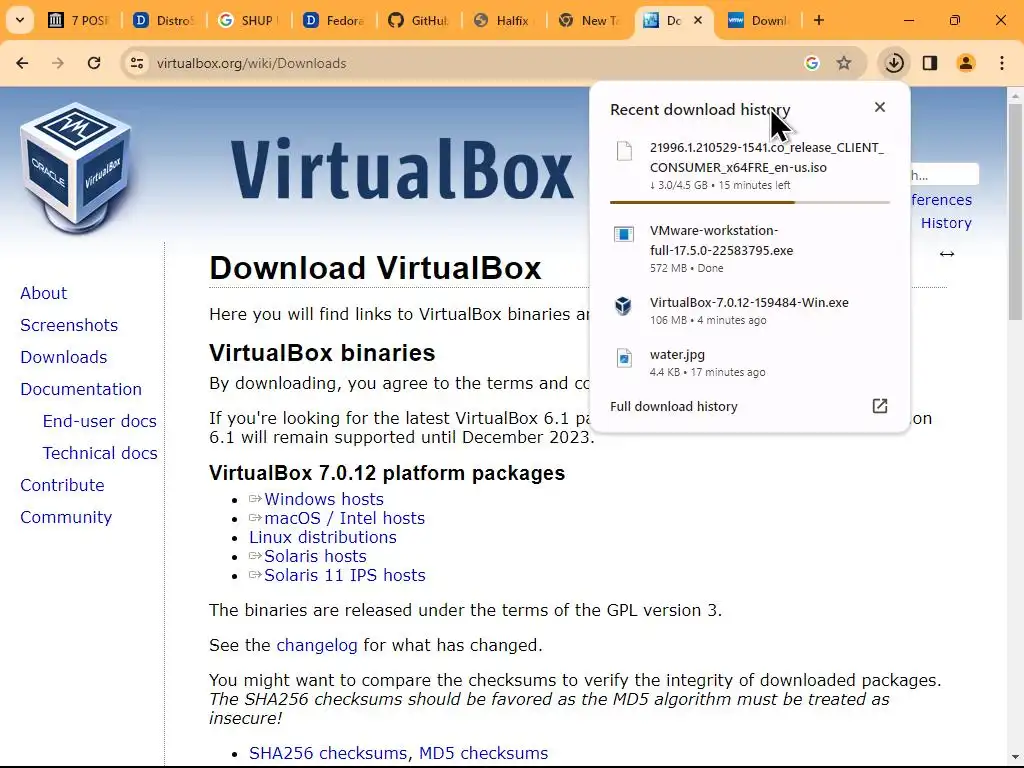
Task: Open Chrome three-dot menu
Action: click(x=1002, y=63)
